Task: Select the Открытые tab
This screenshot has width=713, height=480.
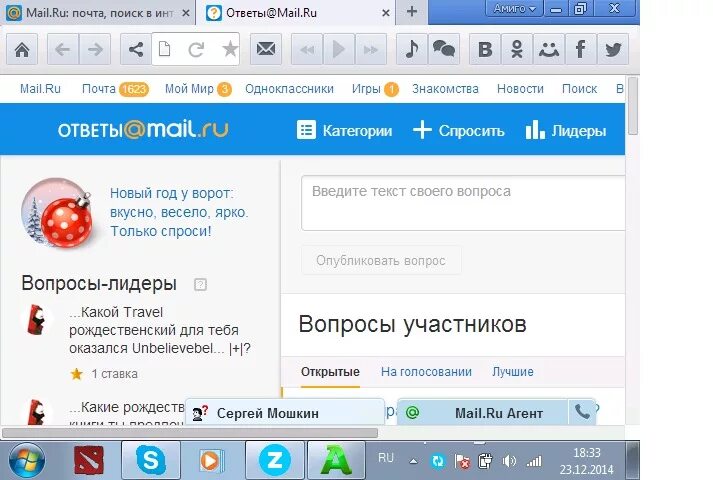Action: click(330, 372)
